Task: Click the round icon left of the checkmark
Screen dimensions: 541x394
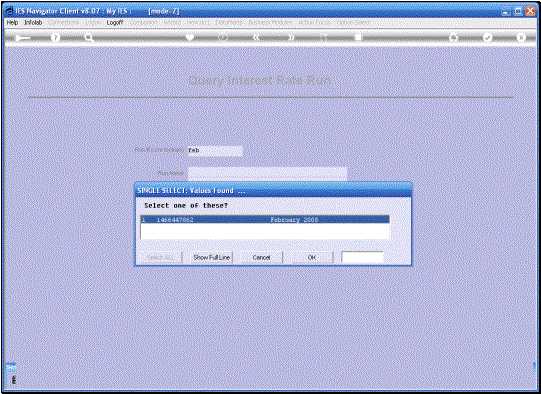Action: [454, 37]
